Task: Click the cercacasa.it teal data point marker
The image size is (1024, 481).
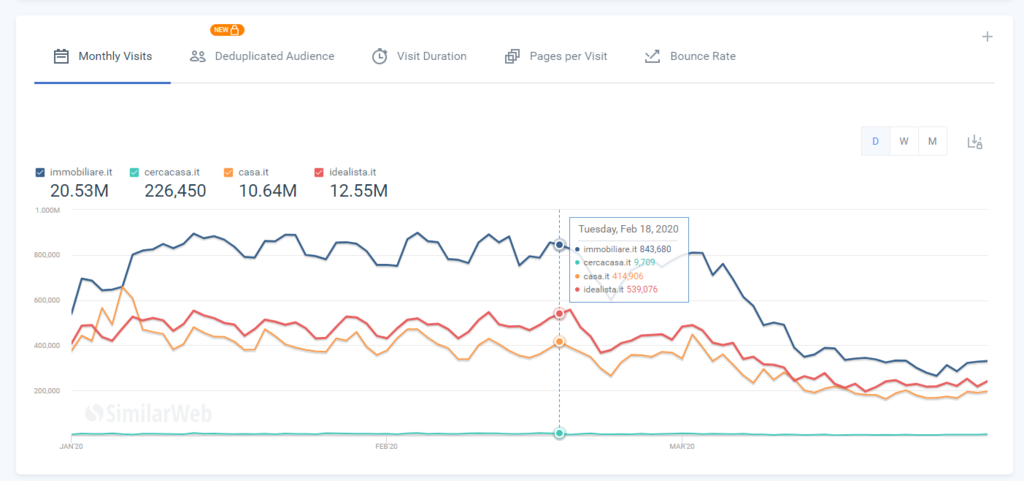Action: [x=559, y=433]
